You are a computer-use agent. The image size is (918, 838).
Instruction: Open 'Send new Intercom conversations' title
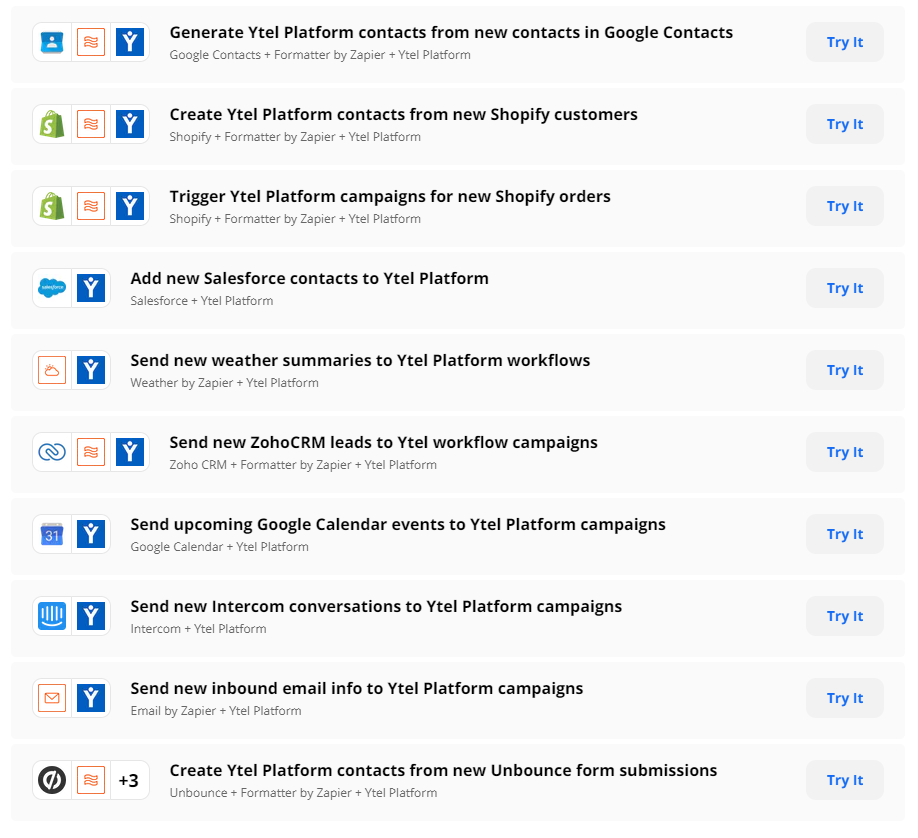[376, 606]
